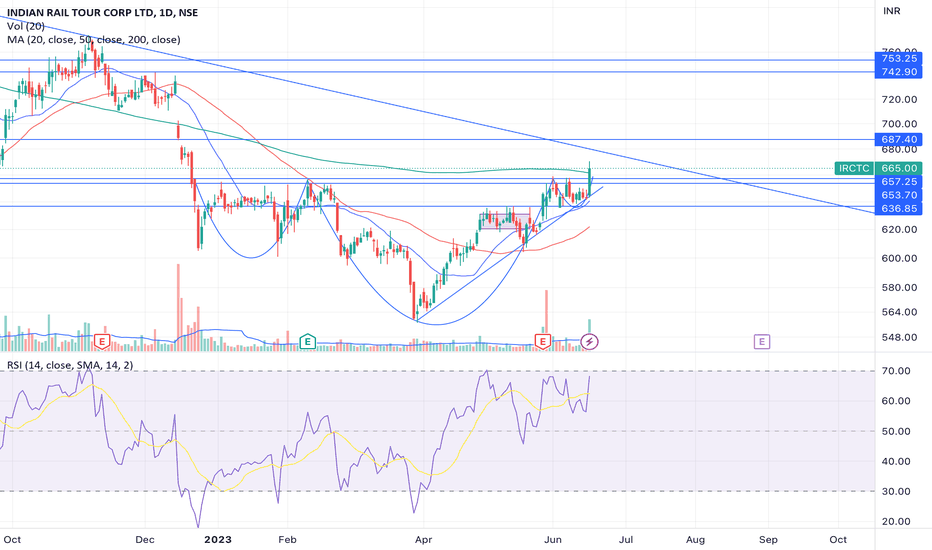Click the IRCTC symbol tag on price axis
Image resolution: width=932 pixels, height=550 pixels.
[854, 168]
